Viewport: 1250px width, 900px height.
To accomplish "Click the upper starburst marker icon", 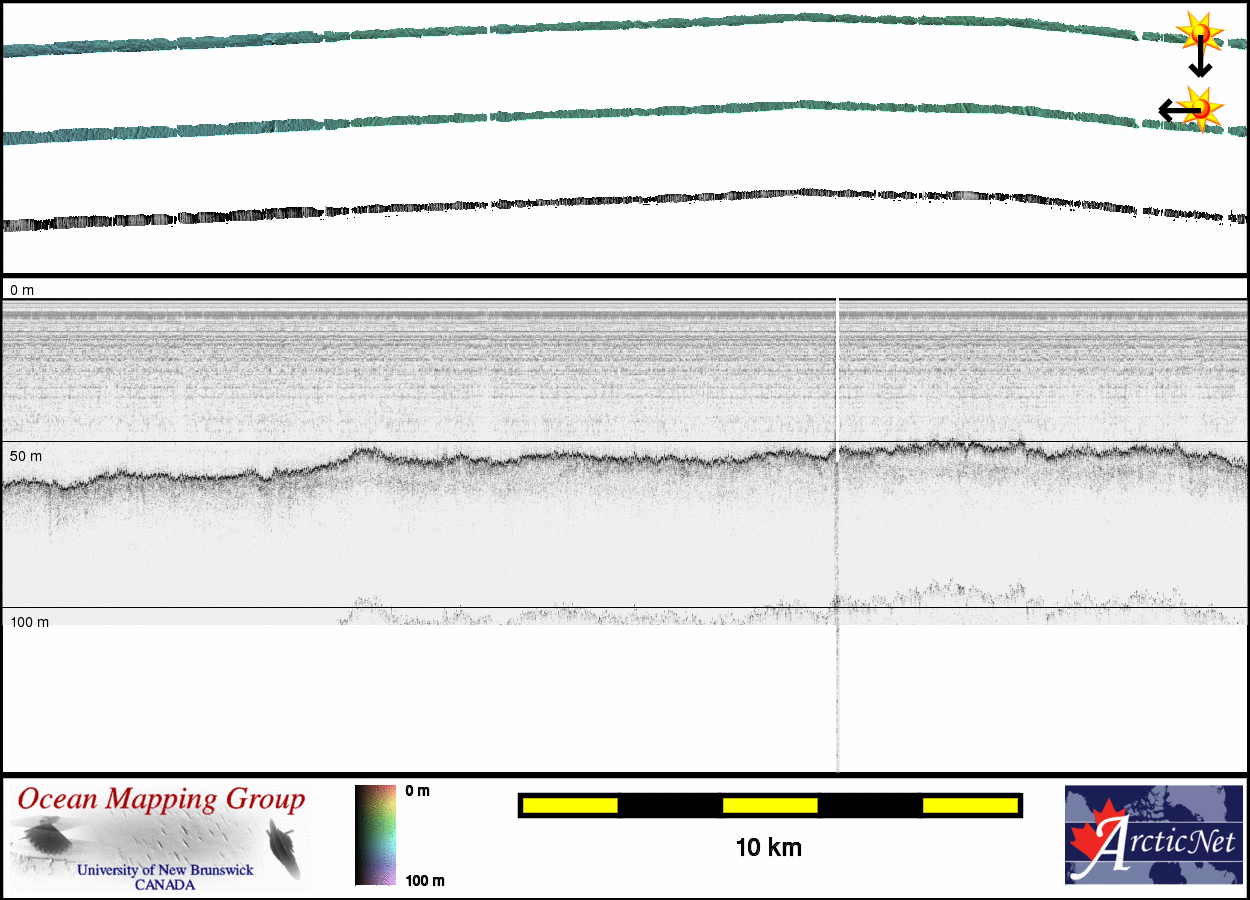I will pos(1199,33).
